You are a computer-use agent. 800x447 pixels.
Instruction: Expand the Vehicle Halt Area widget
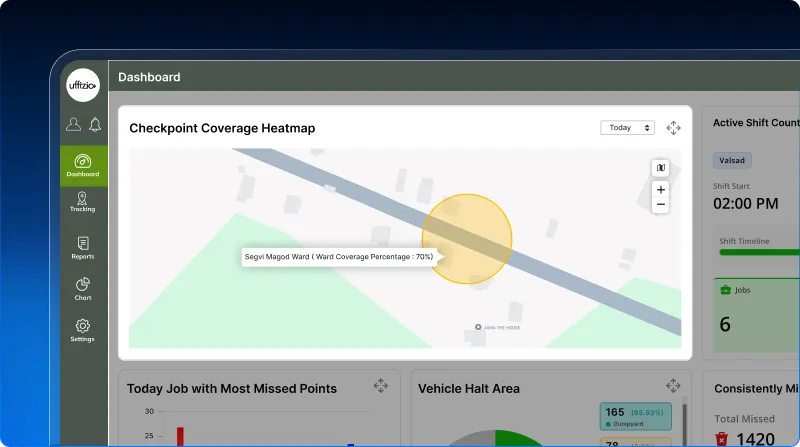[673, 386]
